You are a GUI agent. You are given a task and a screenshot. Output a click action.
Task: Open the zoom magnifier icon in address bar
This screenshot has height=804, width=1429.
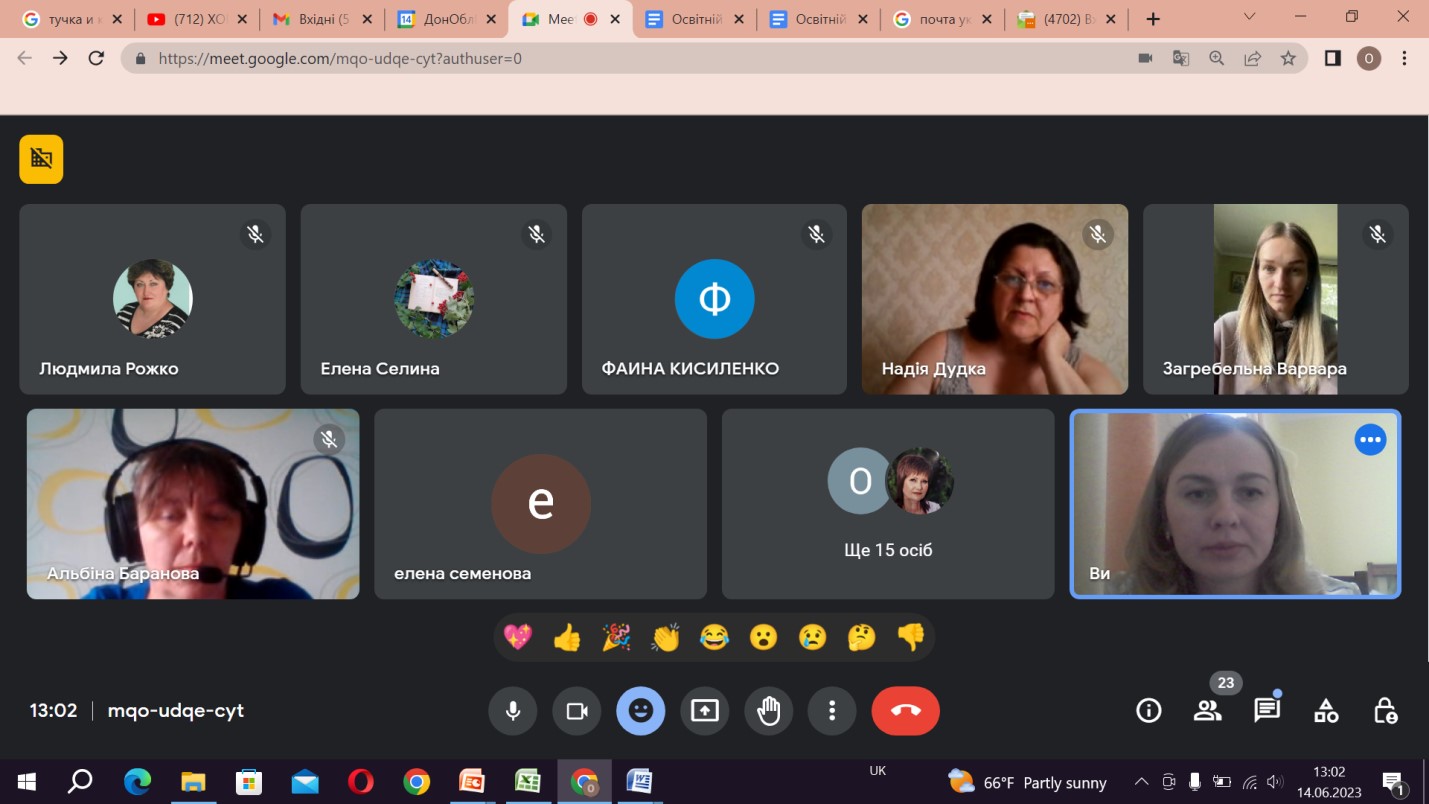1217,58
